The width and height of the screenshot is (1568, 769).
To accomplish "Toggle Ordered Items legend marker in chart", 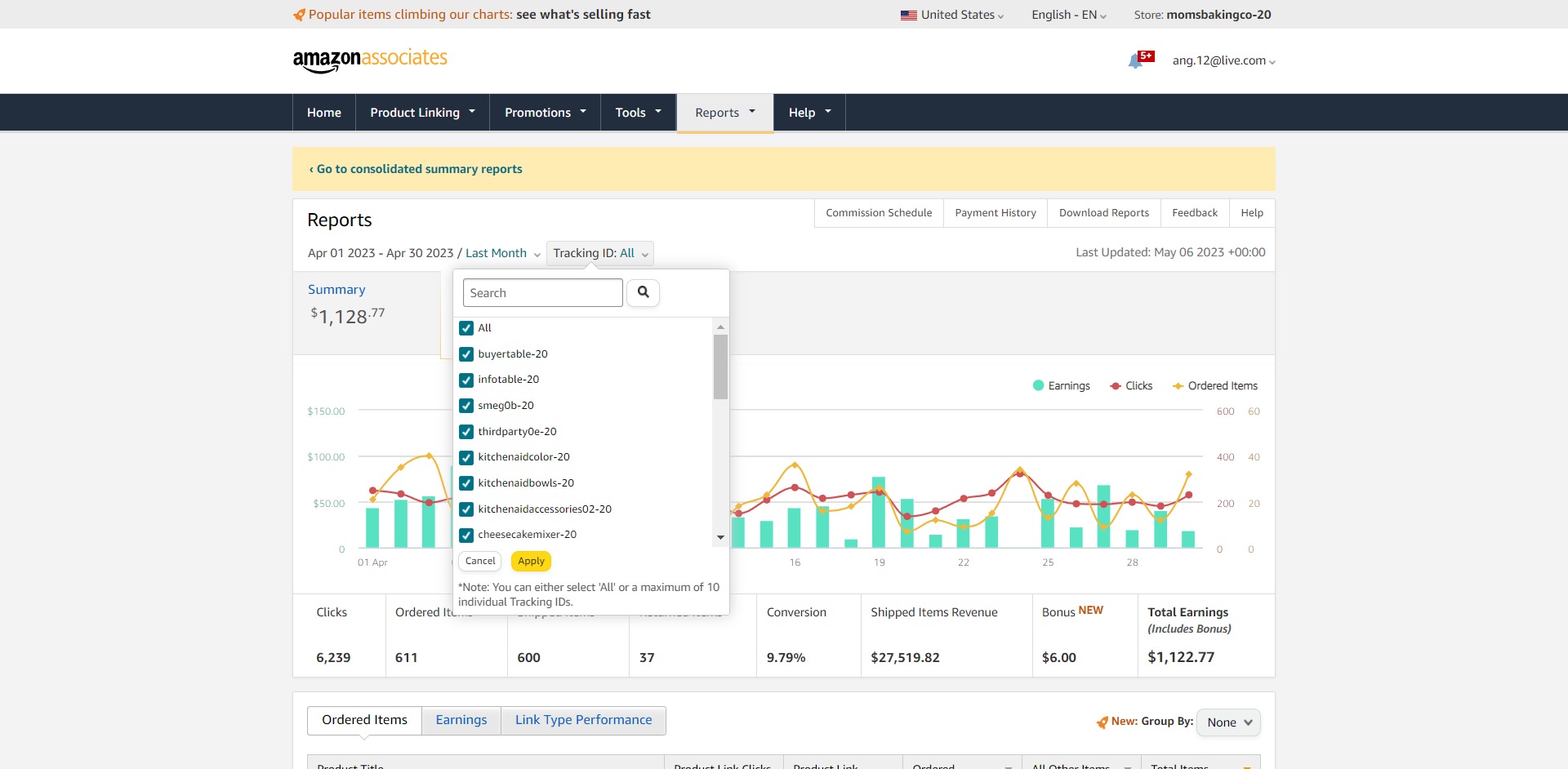I will point(1178,386).
